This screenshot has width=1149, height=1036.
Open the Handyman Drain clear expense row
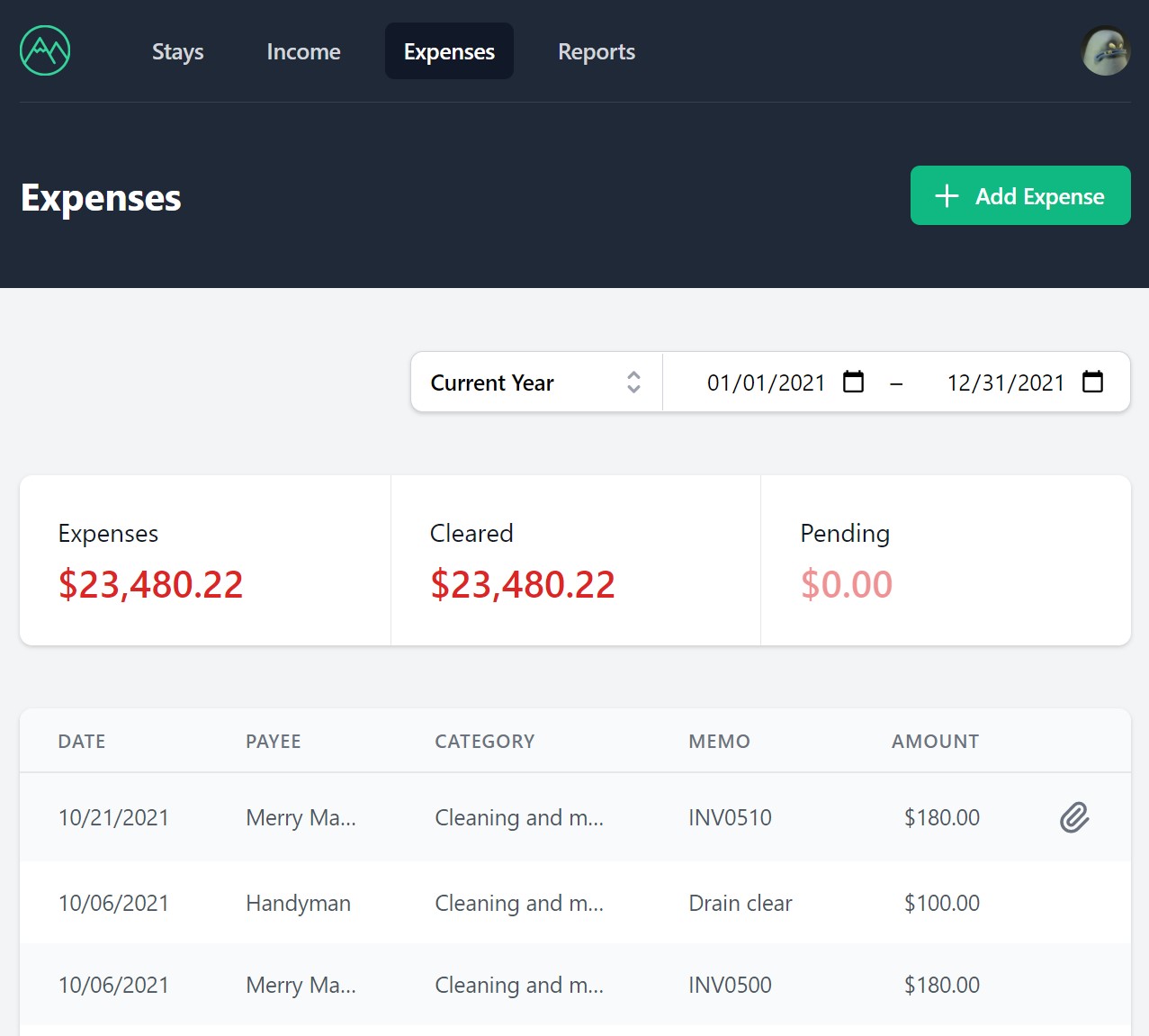574,903
